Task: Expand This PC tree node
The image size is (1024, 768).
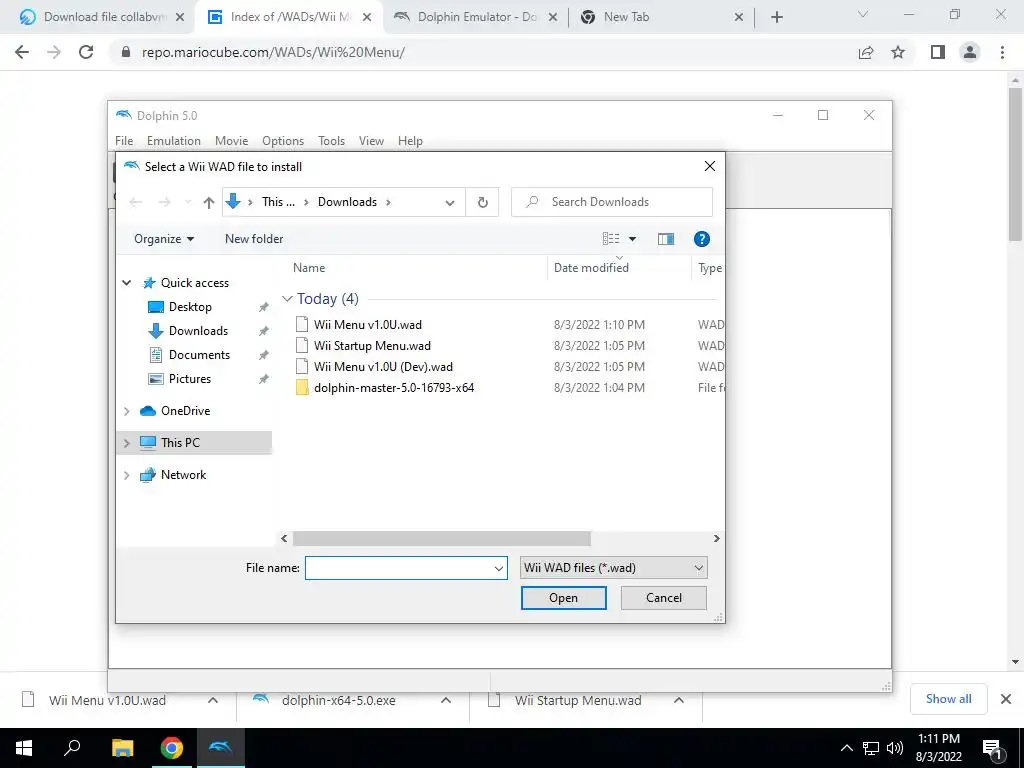Action: coord(127,443)
